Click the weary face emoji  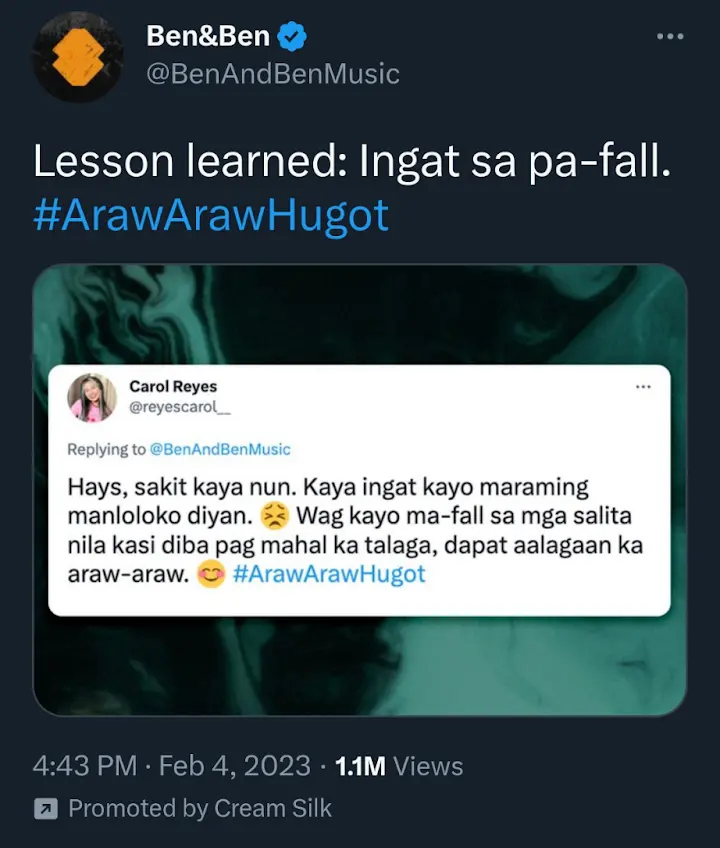point(275,516)
